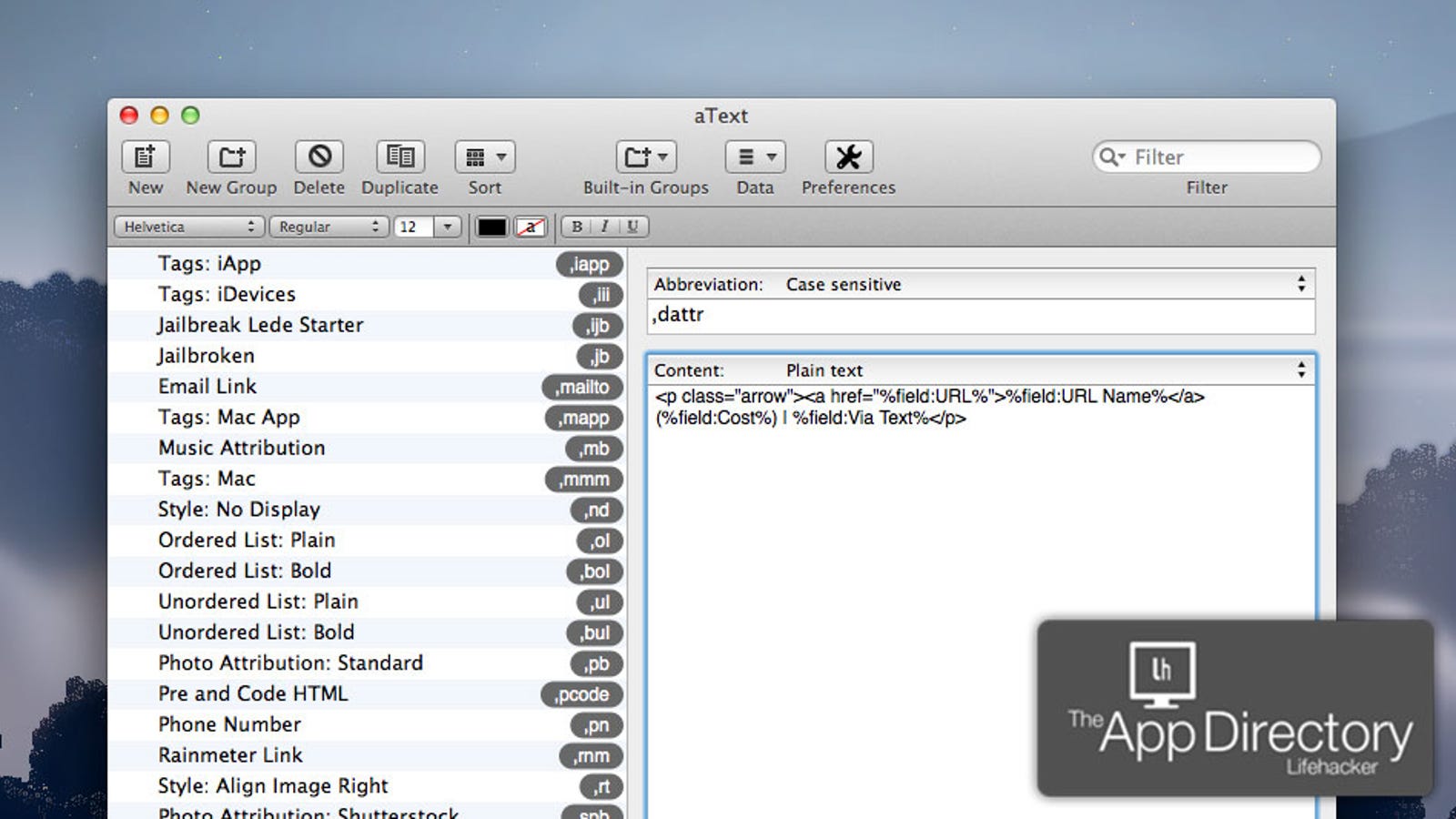Click the ,iapp abbreviation badge
The width and height of the screenshot is (1456, 819).
(x=590, y=264)
